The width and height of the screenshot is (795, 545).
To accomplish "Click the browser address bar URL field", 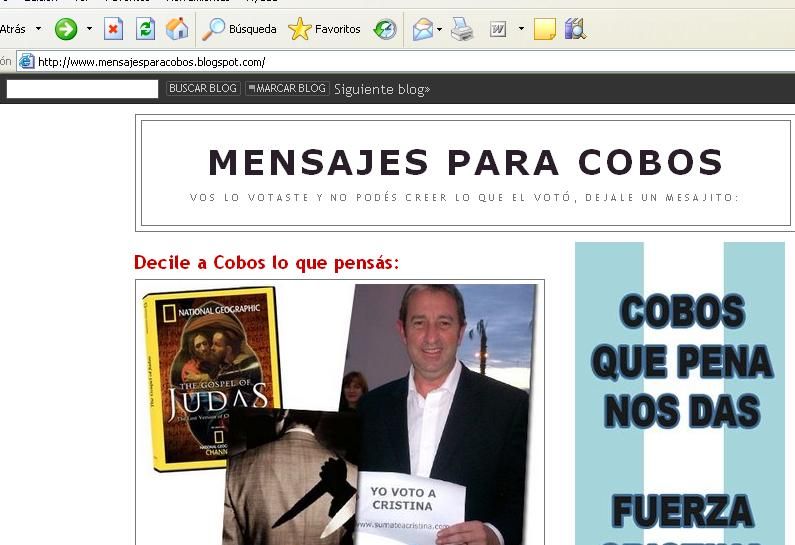I will [400, 62].
